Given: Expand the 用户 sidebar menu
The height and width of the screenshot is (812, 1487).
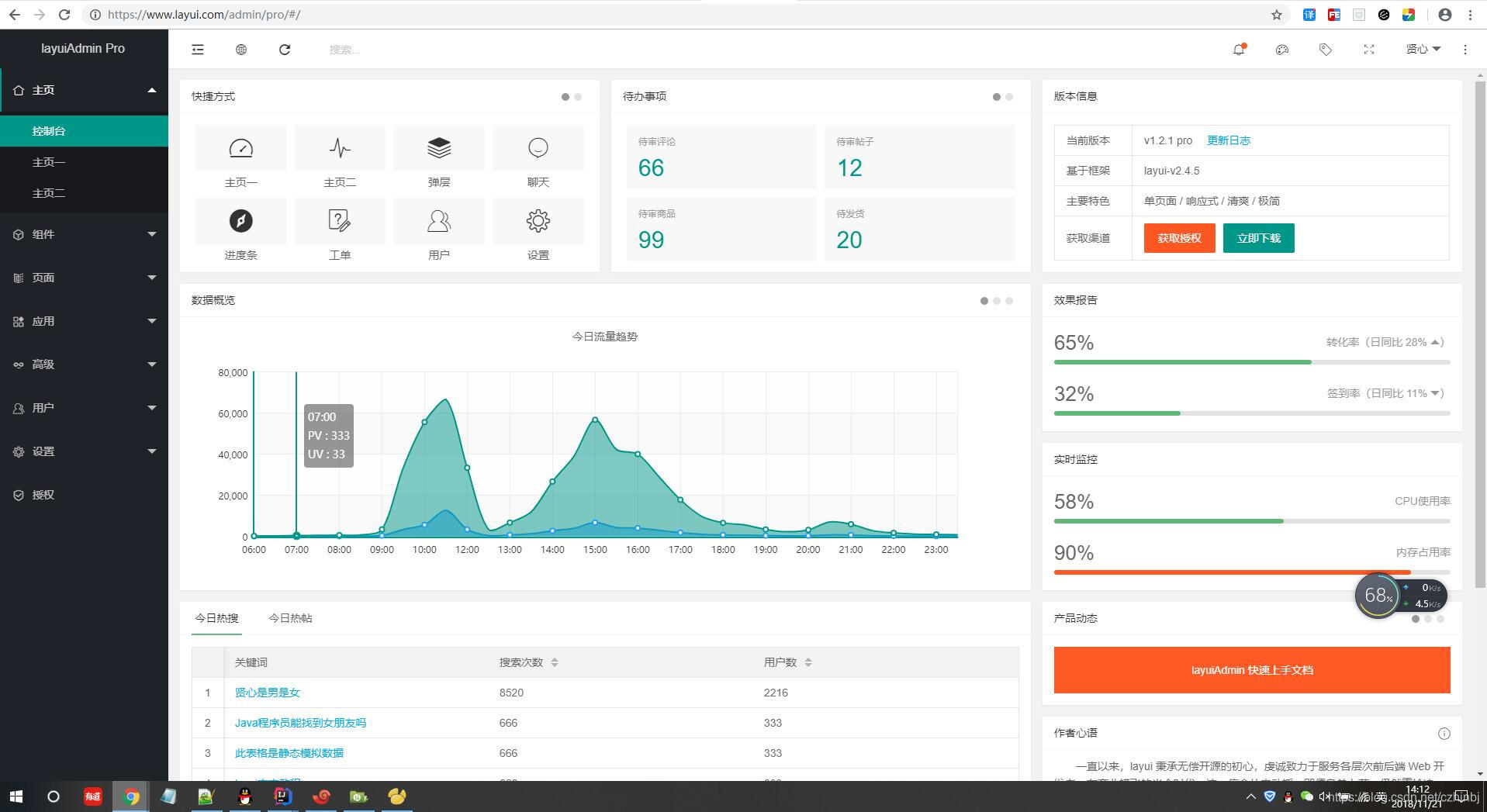Looking at the screenshot, I should point(84,408).
